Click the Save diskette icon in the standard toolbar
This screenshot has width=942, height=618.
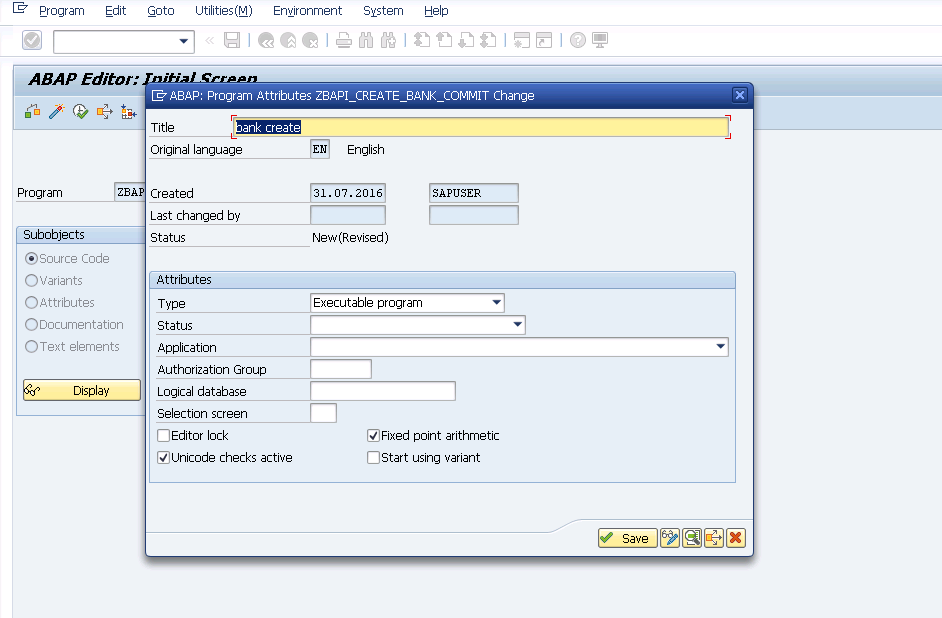[x=231, y=40]
